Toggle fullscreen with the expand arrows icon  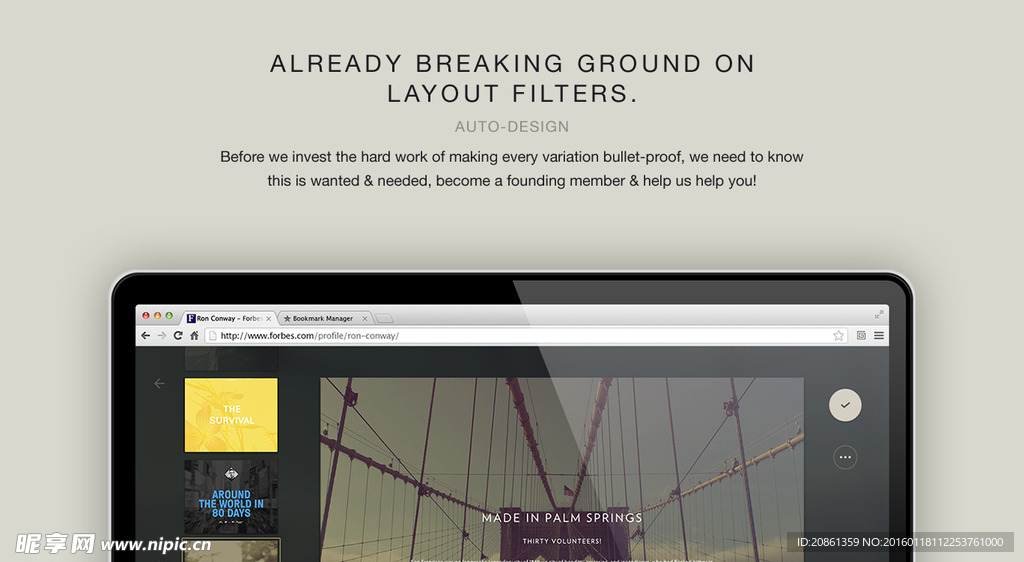point(879,315)
